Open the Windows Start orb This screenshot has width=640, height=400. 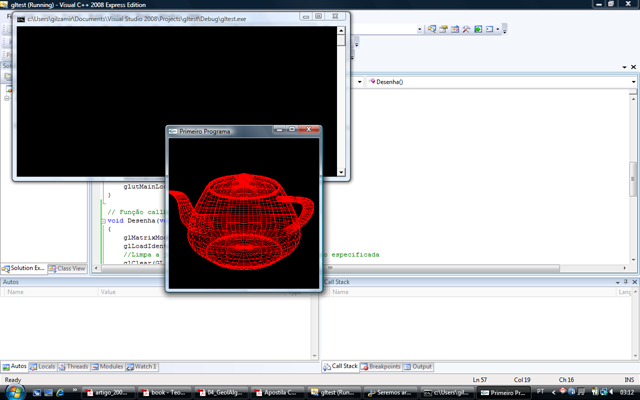click(x=15, y=392)
